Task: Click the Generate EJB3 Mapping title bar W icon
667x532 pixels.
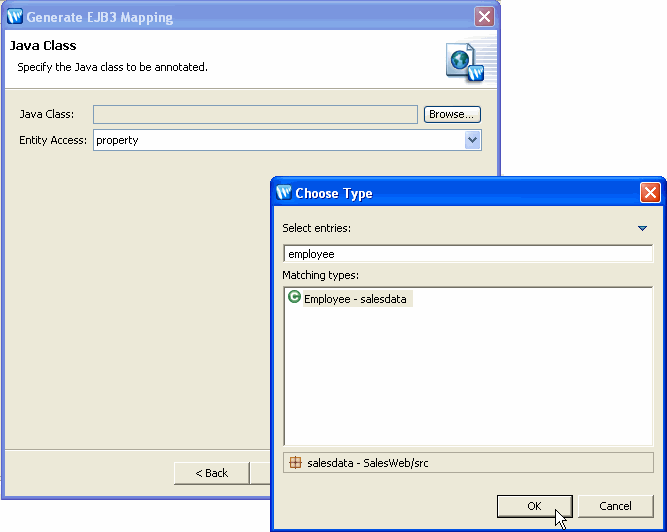Action: point(15,17)
